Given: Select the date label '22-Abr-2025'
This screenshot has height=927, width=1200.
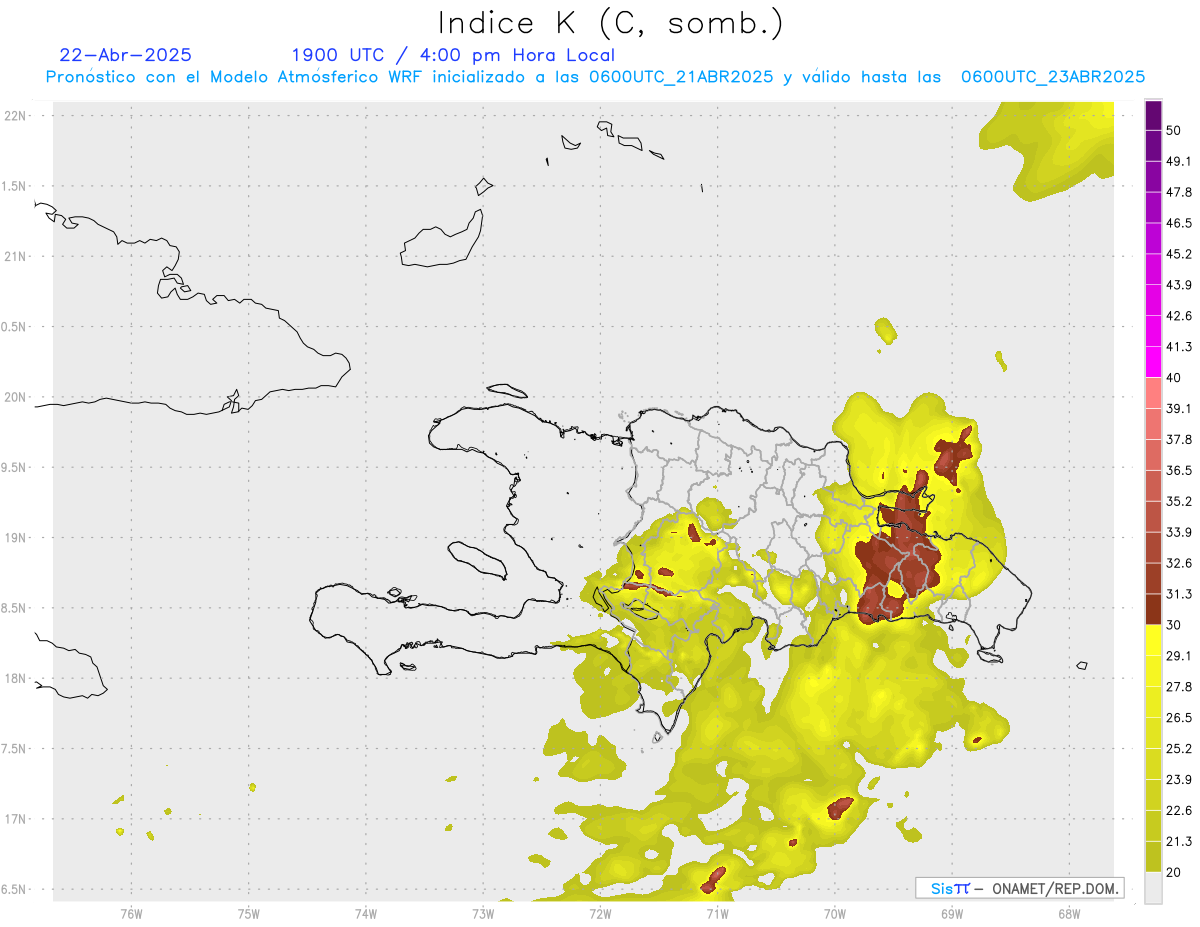Looking at the screenshot, I should click(126, 55).
